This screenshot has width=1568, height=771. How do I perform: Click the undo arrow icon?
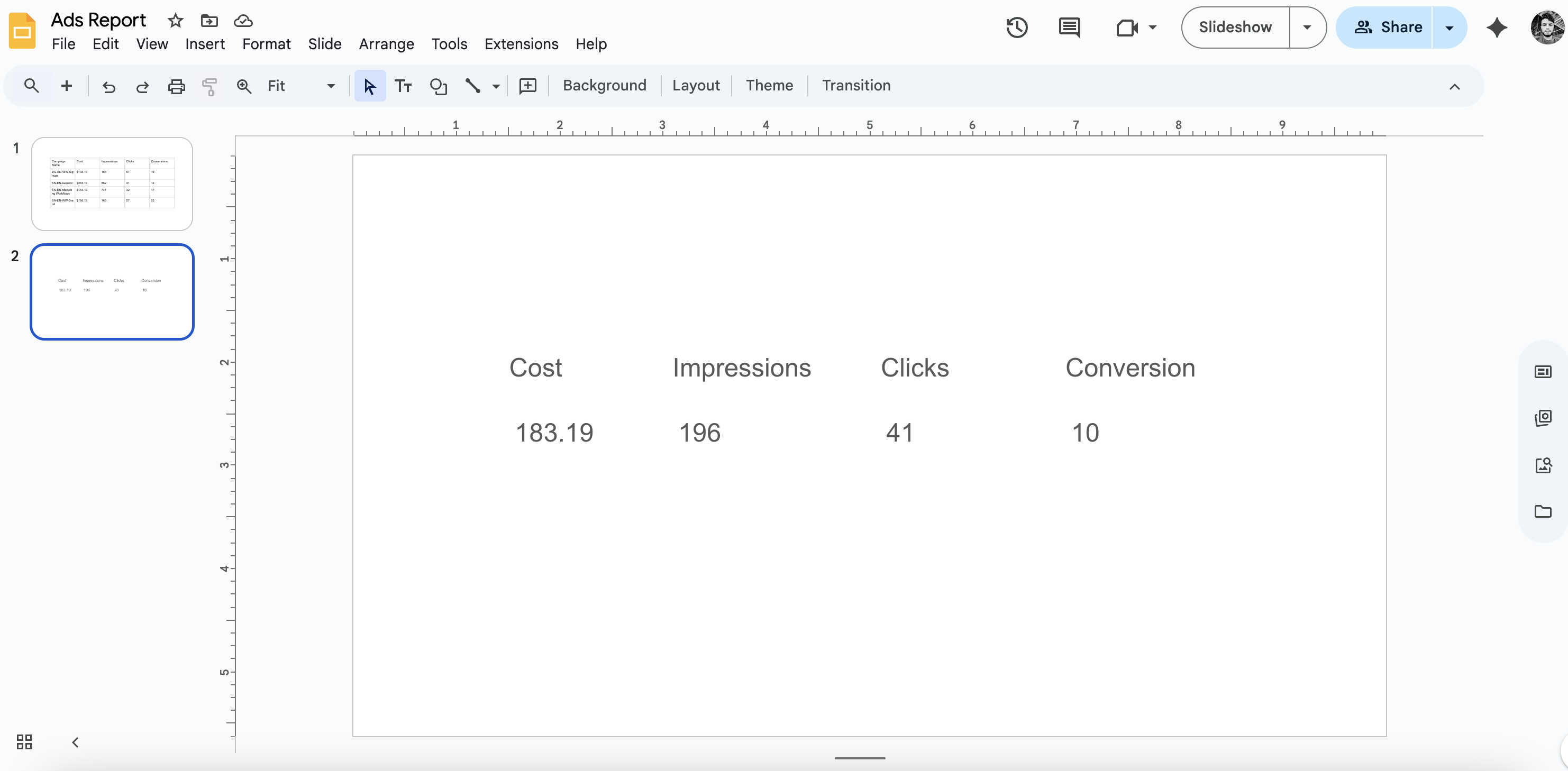click(109, 86)
